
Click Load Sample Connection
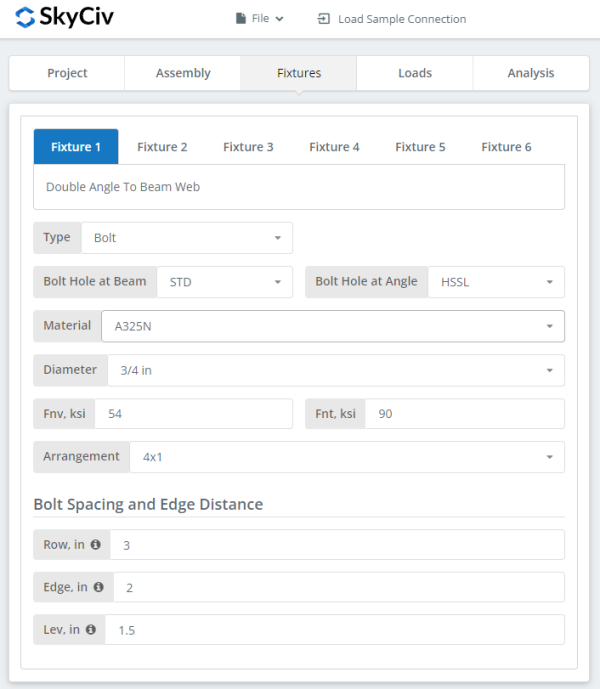[x=392, y=19]
